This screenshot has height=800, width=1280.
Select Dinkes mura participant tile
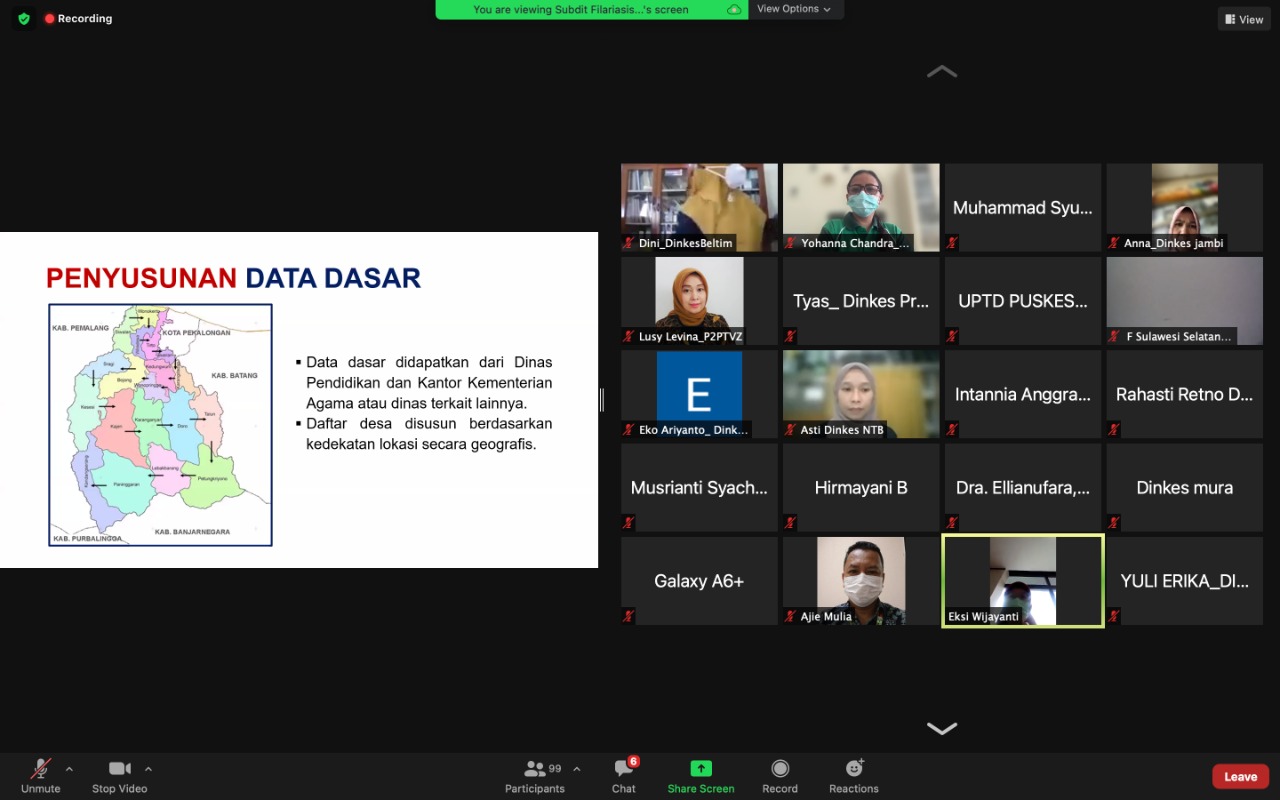pyautogui.click(x=1185, y=488)
